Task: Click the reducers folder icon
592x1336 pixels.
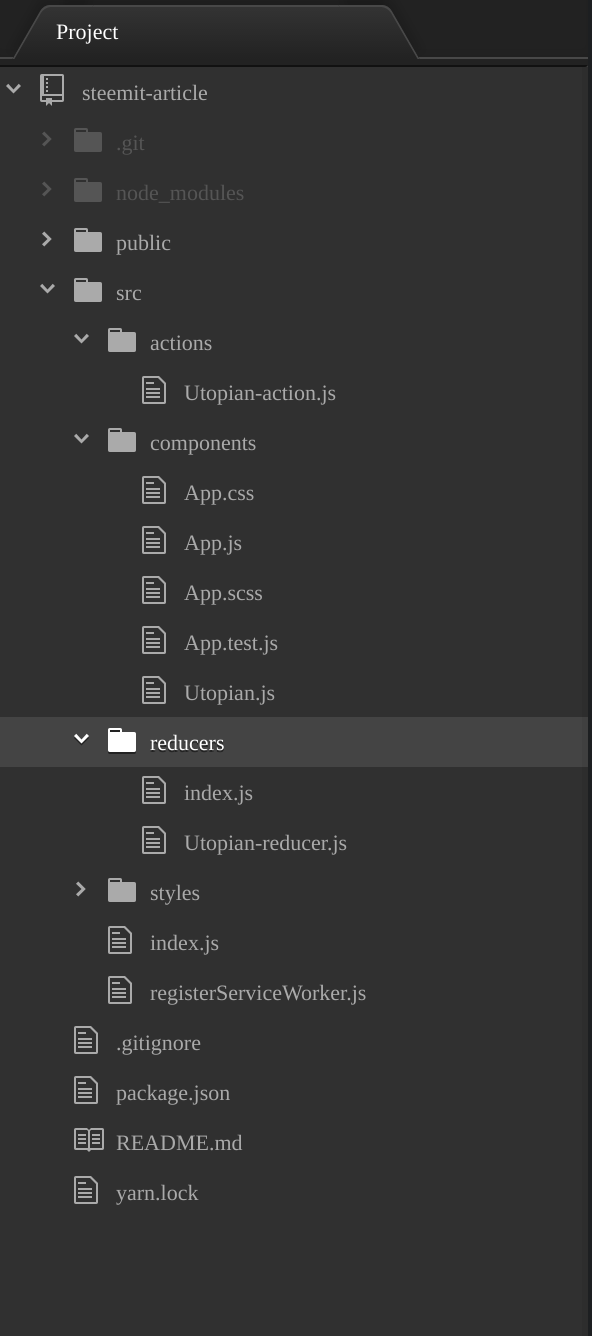Action: [122, 741]
